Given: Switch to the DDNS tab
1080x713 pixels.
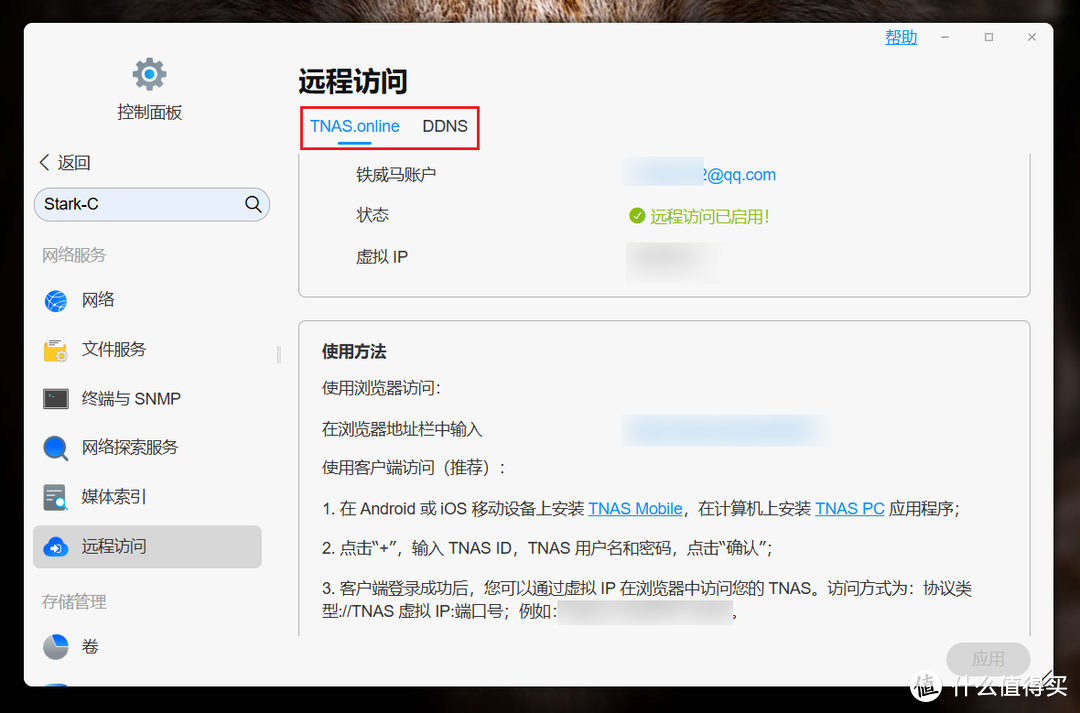Looking at the screenshot, I should [x=445, y=126].
